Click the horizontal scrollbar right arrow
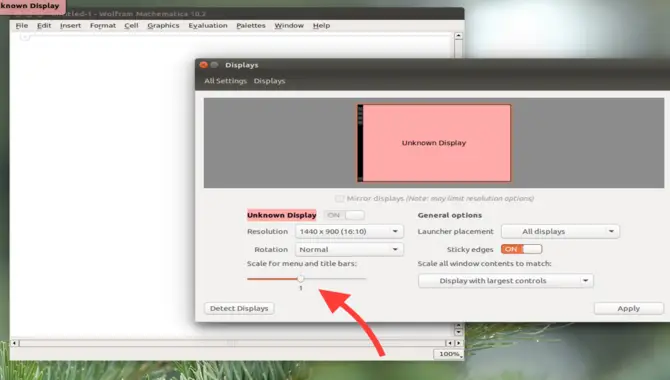The width and height of the screenshot is (670, 380). point(458,343)
